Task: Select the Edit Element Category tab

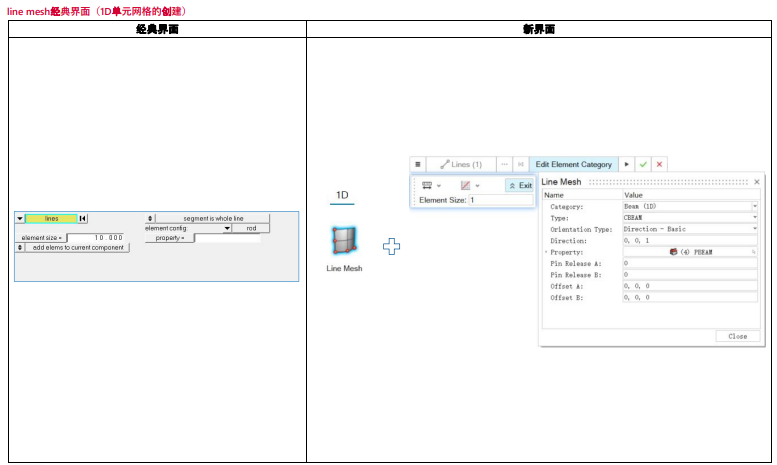Action: pyautogui.click(x=573, y=164)
